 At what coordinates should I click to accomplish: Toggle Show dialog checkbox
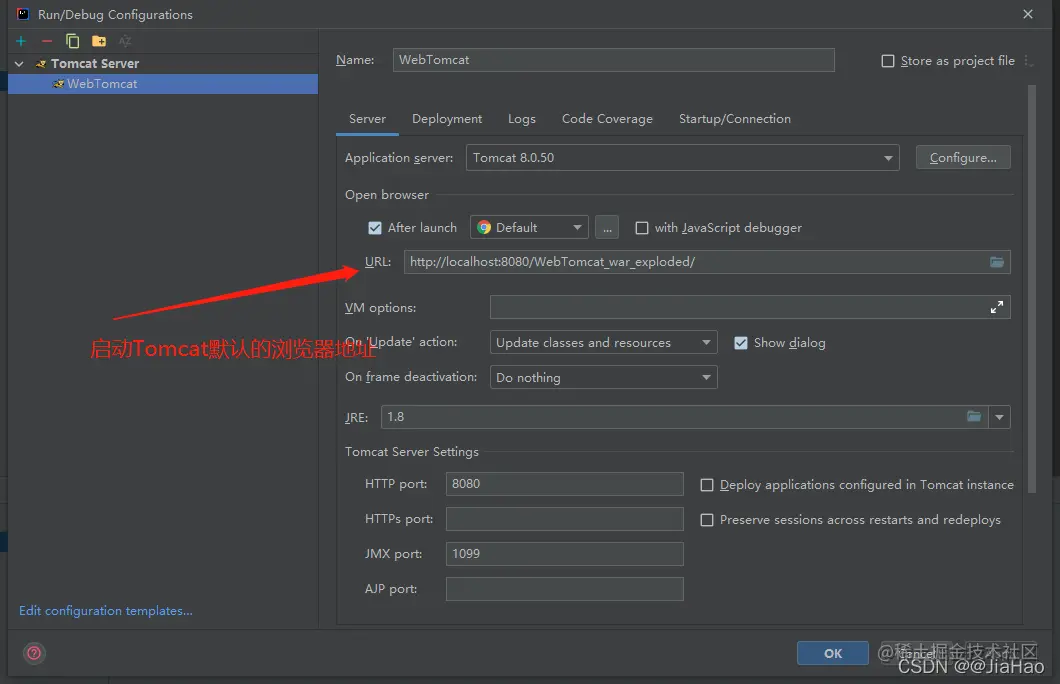point(741,343)
